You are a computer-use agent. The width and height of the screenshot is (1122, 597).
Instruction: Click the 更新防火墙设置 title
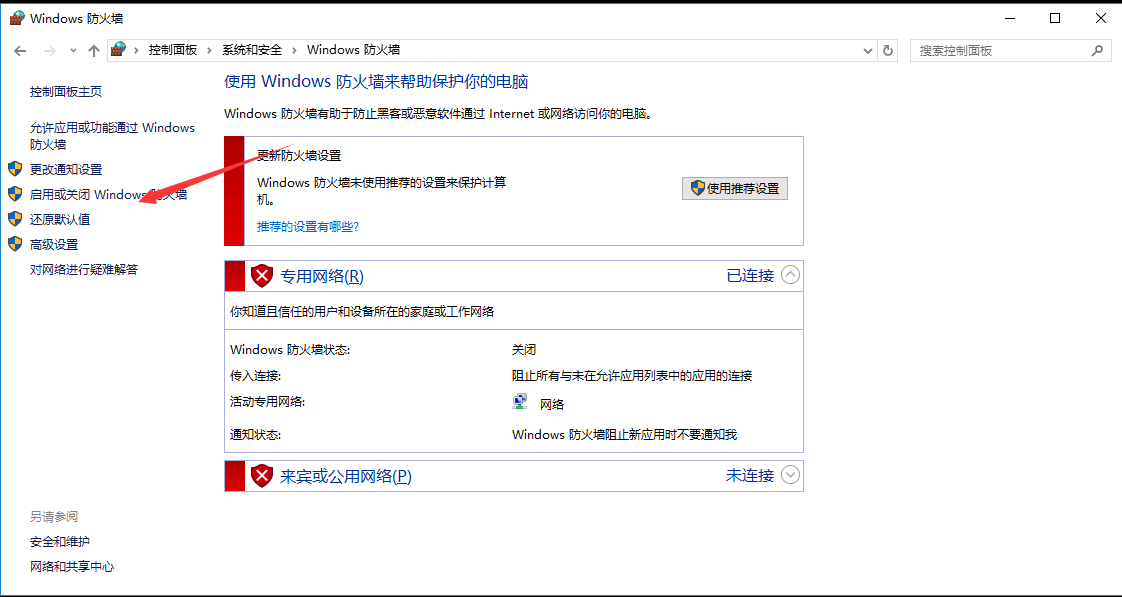click(x=299, y=155)
